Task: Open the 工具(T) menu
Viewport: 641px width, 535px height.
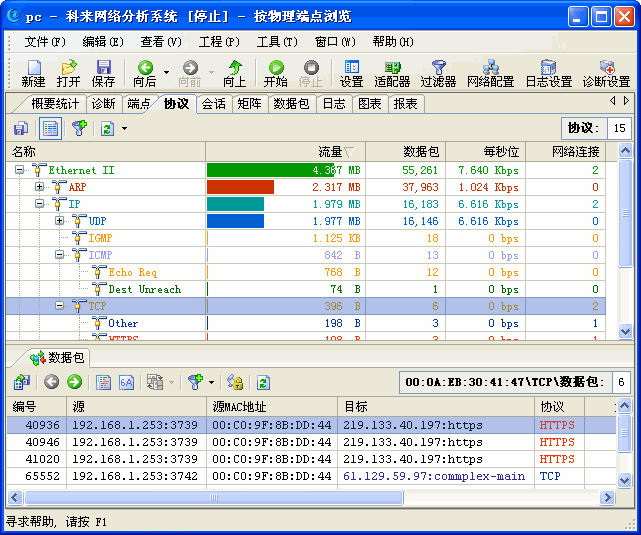Action: tap(277, 42)
